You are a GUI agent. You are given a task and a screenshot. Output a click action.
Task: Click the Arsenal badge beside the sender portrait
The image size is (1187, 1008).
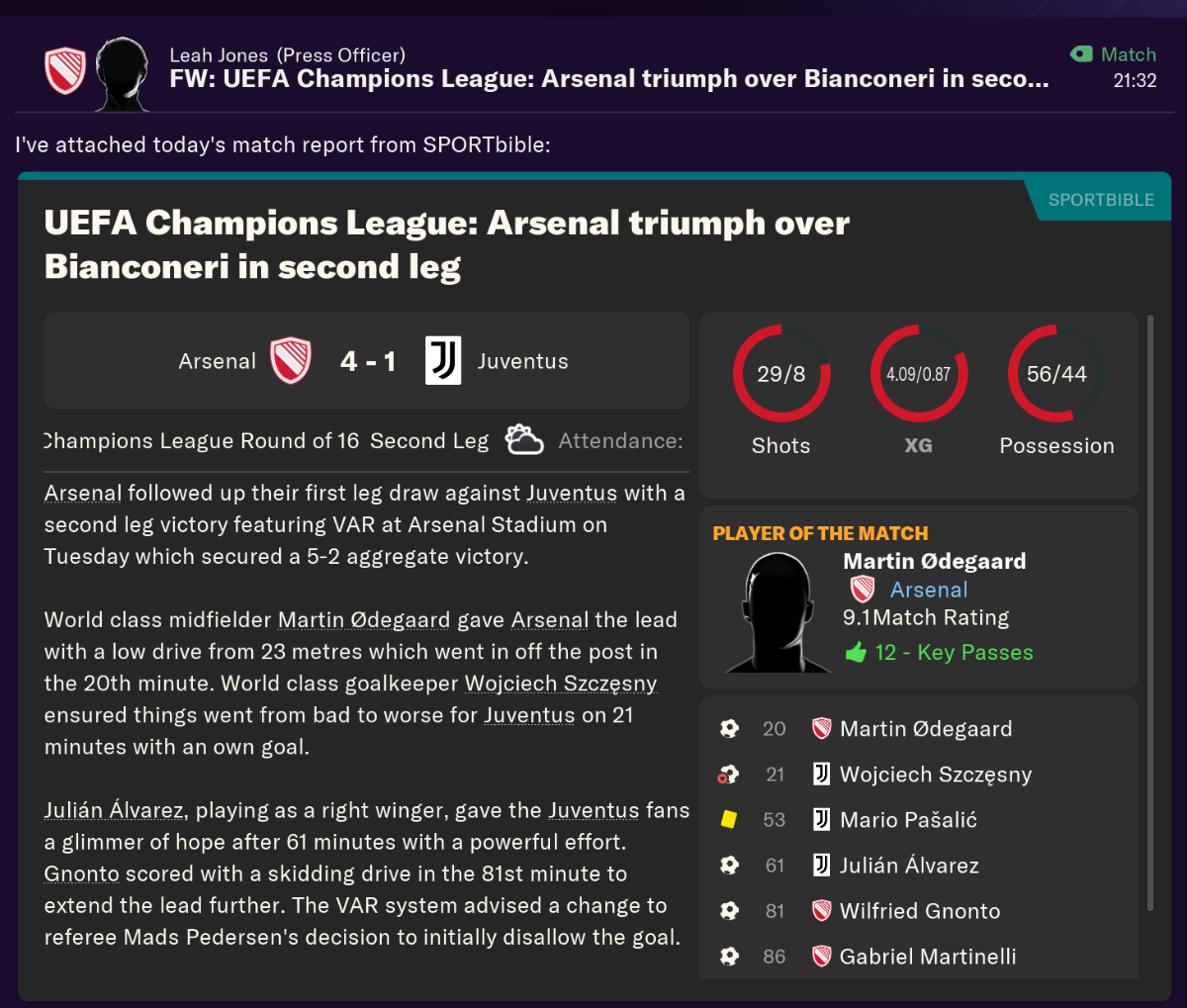coord(65,70)
